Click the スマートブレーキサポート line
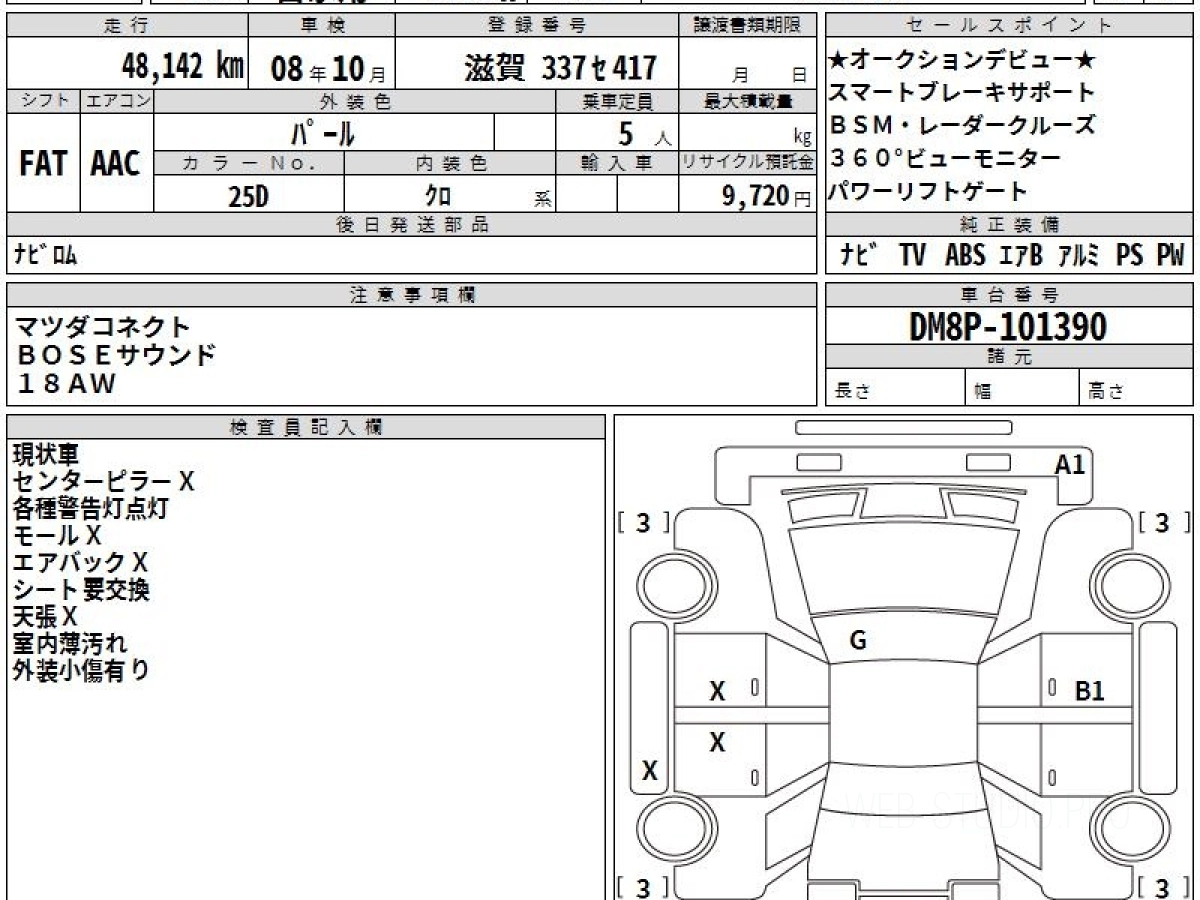1200x900 pixels. 963,93
